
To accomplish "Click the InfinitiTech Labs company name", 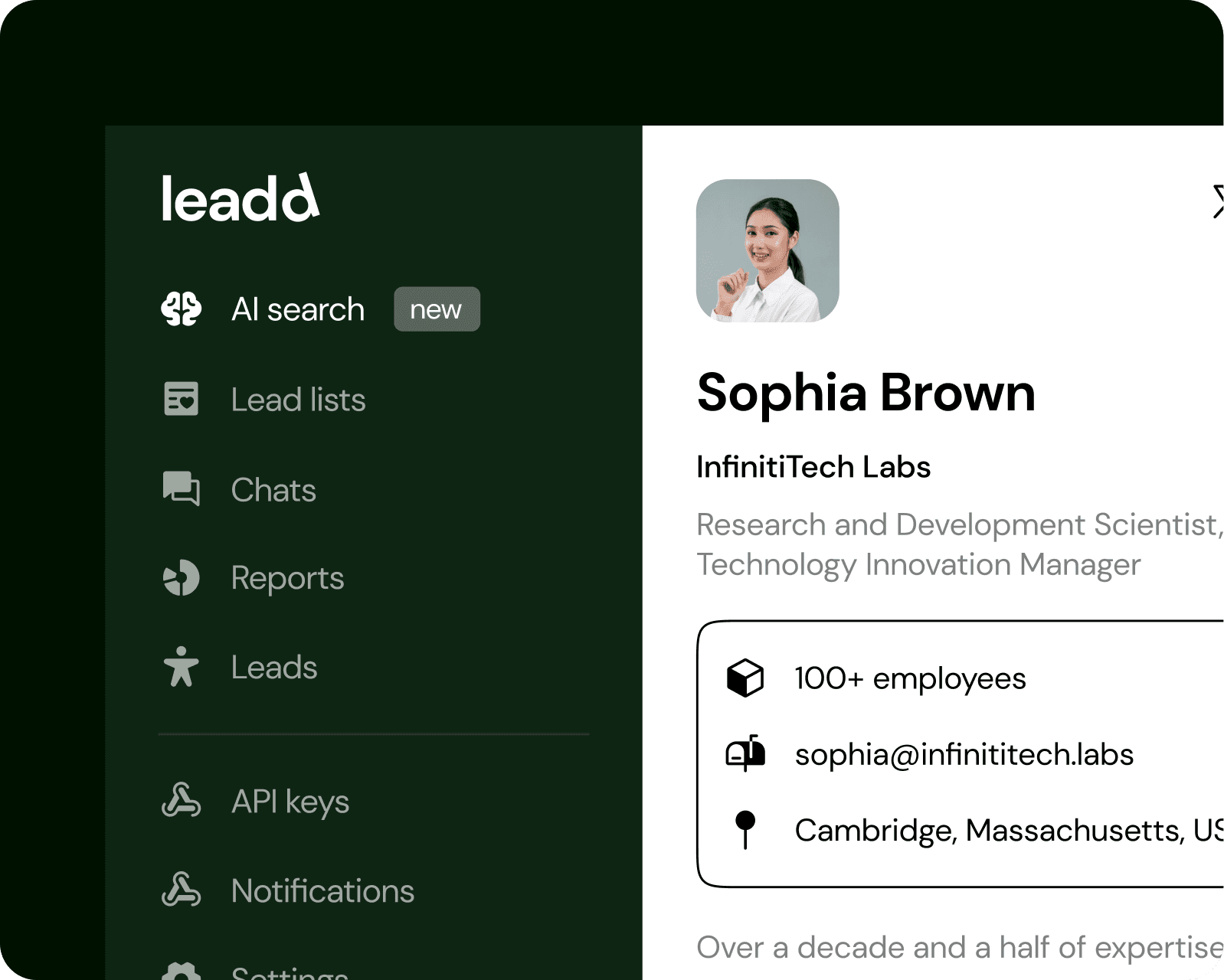I will click(813, 467).
